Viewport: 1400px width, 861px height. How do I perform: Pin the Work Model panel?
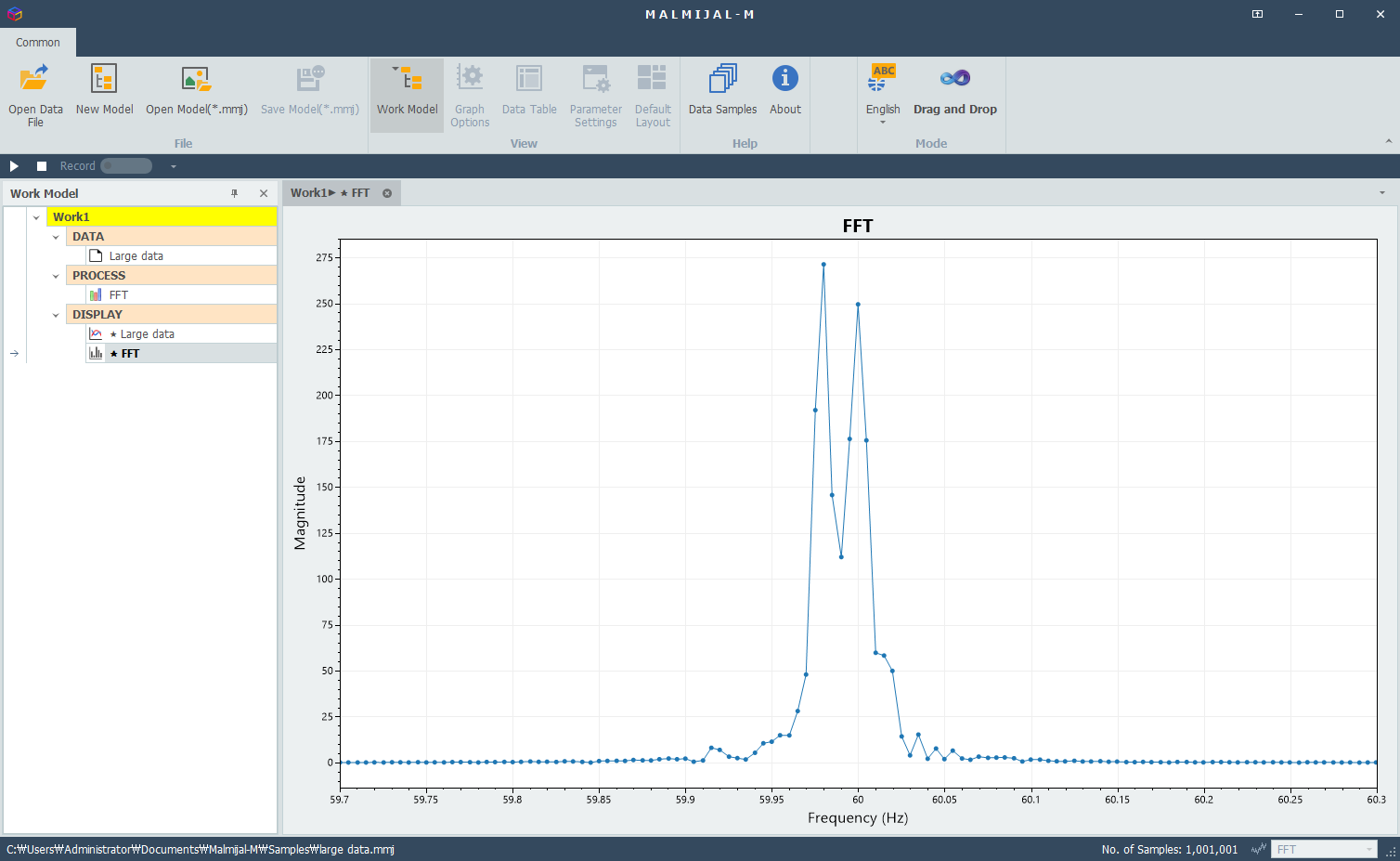pyautogui.click(x=234, y=193)
